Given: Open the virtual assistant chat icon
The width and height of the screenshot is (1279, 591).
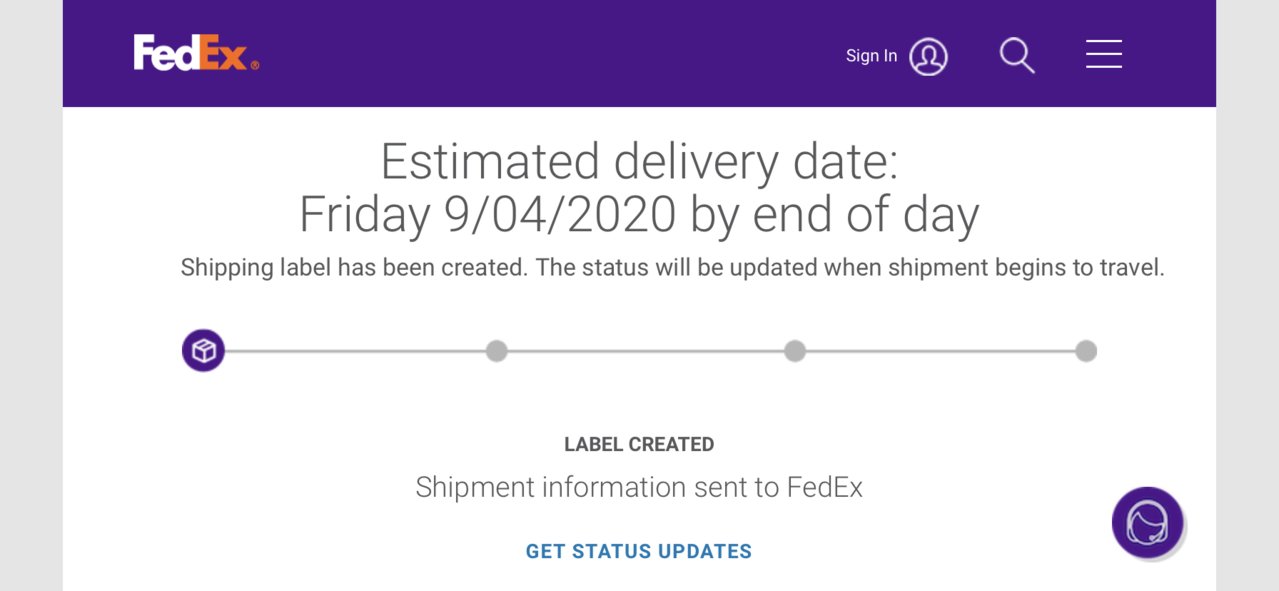Looking at the screenshot, I should (1147, 522).
